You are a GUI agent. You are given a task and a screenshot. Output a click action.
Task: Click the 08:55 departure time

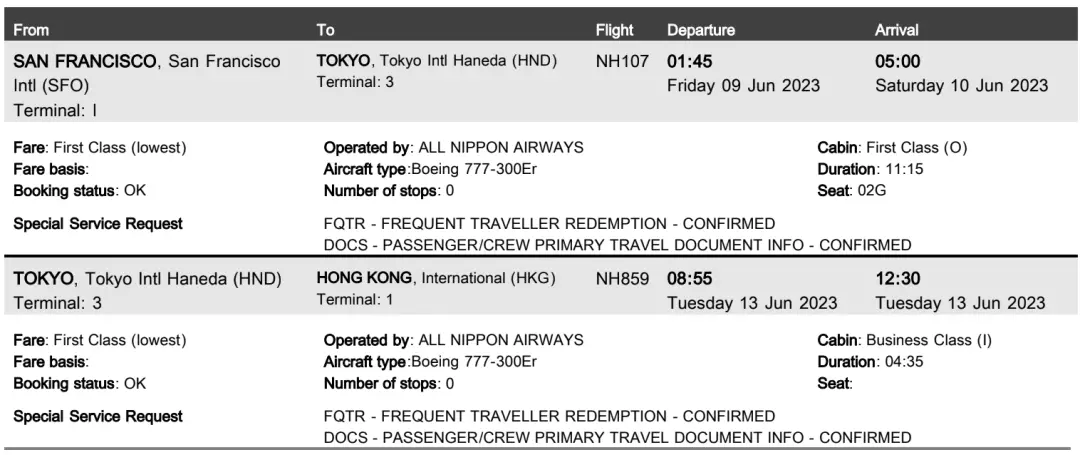[689, 279]
